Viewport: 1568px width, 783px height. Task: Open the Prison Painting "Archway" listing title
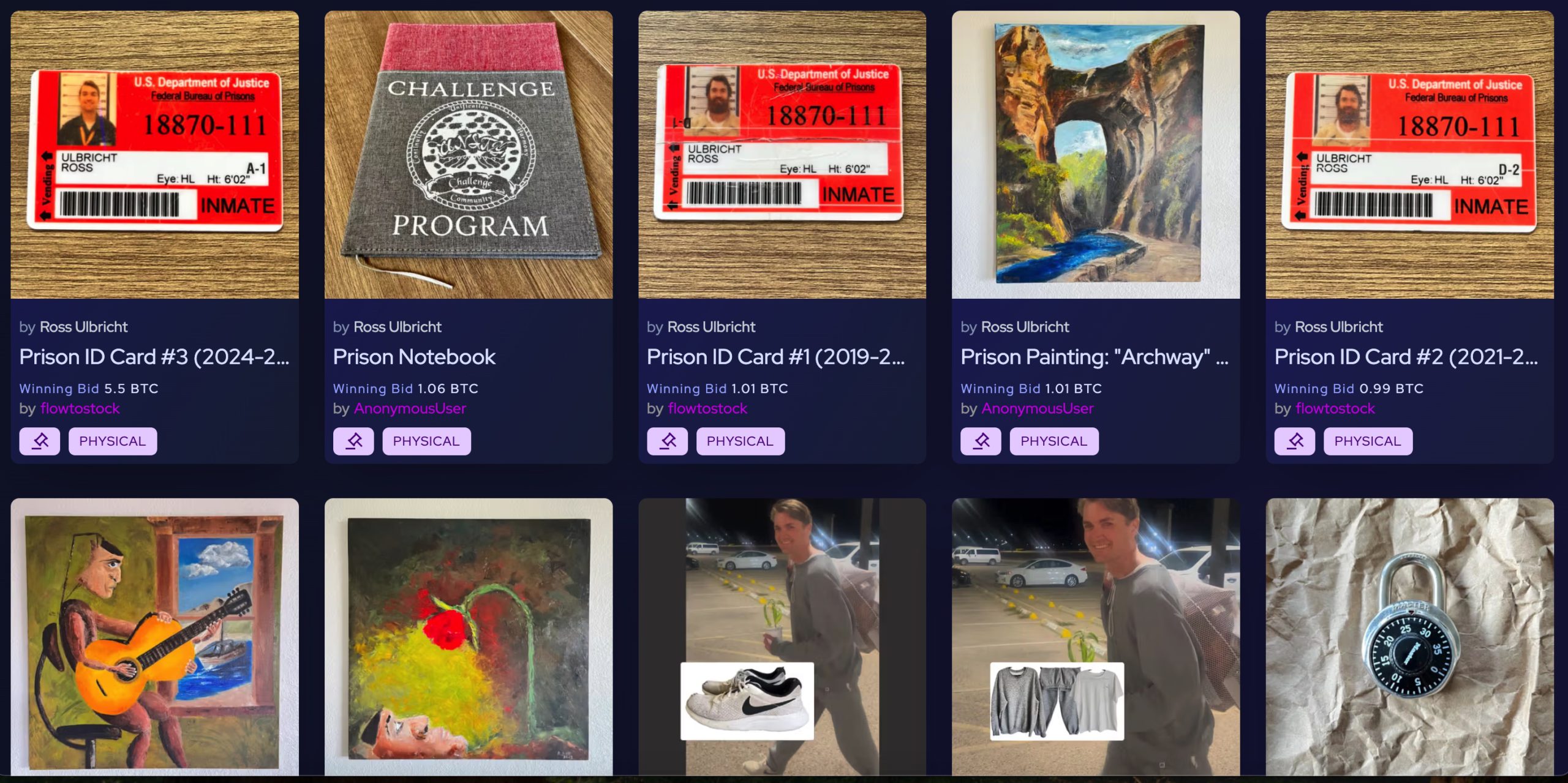point(1094,357)
